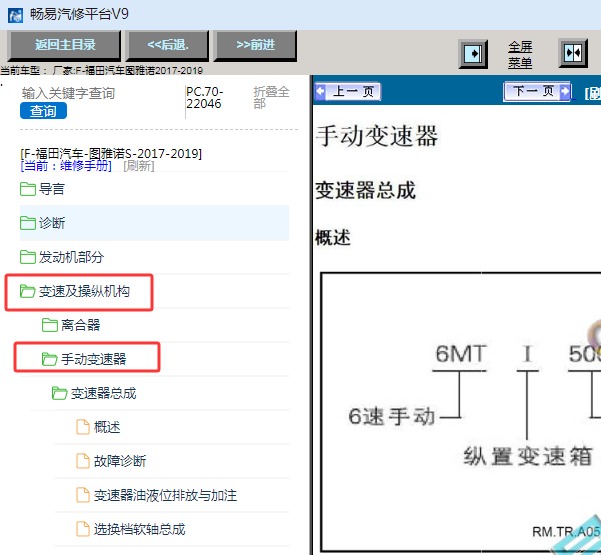Click document icon beside 变速器油液位排放与加注

(83, 496)
